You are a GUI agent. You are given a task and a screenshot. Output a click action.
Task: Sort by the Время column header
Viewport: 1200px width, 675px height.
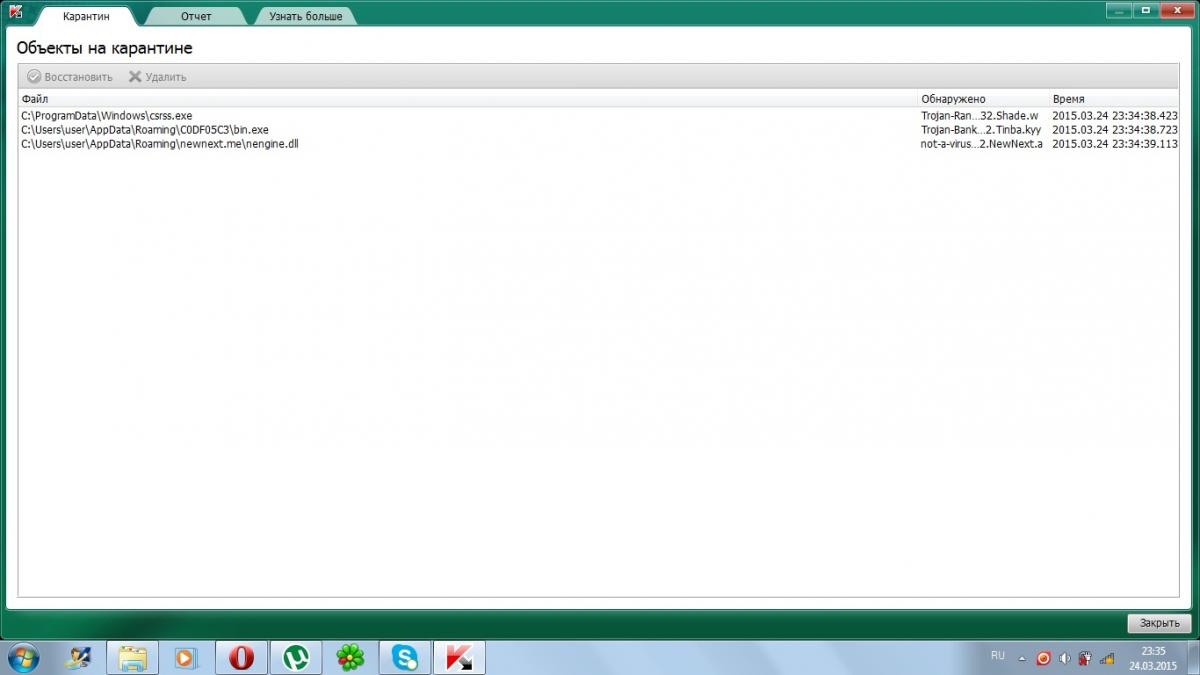point(1114,99)
